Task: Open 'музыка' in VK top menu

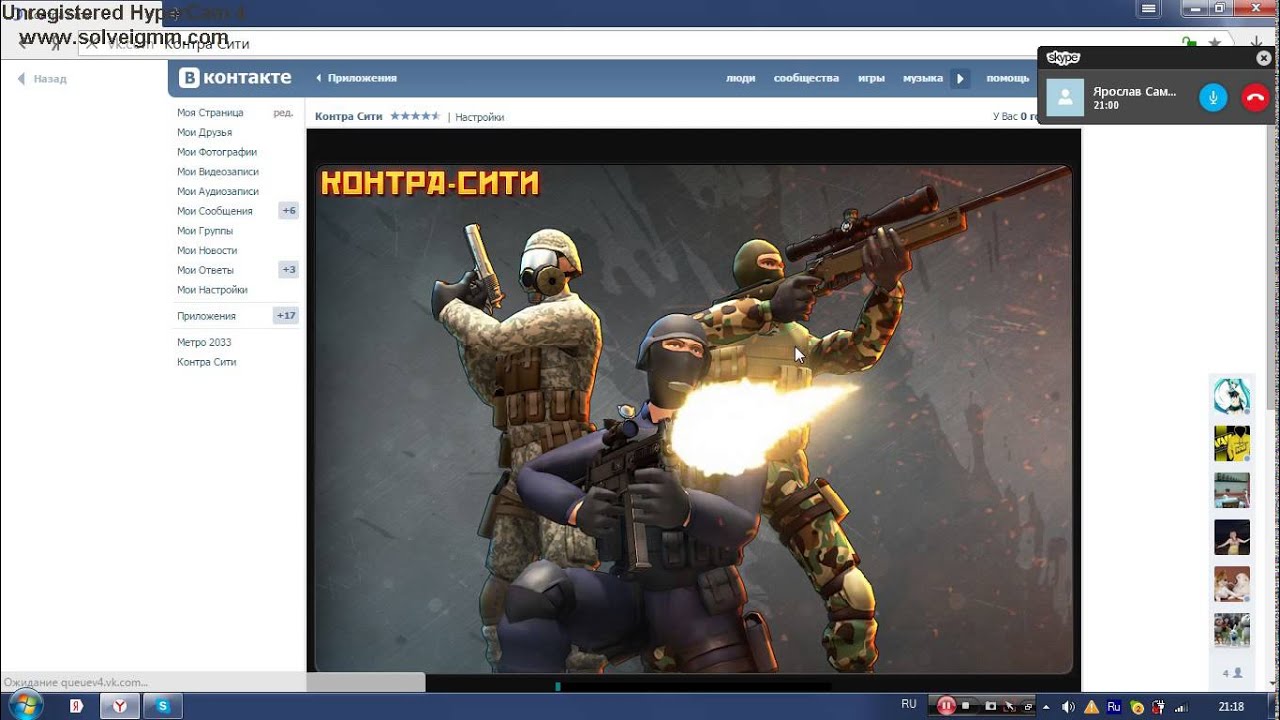Action: coord(923,78)
